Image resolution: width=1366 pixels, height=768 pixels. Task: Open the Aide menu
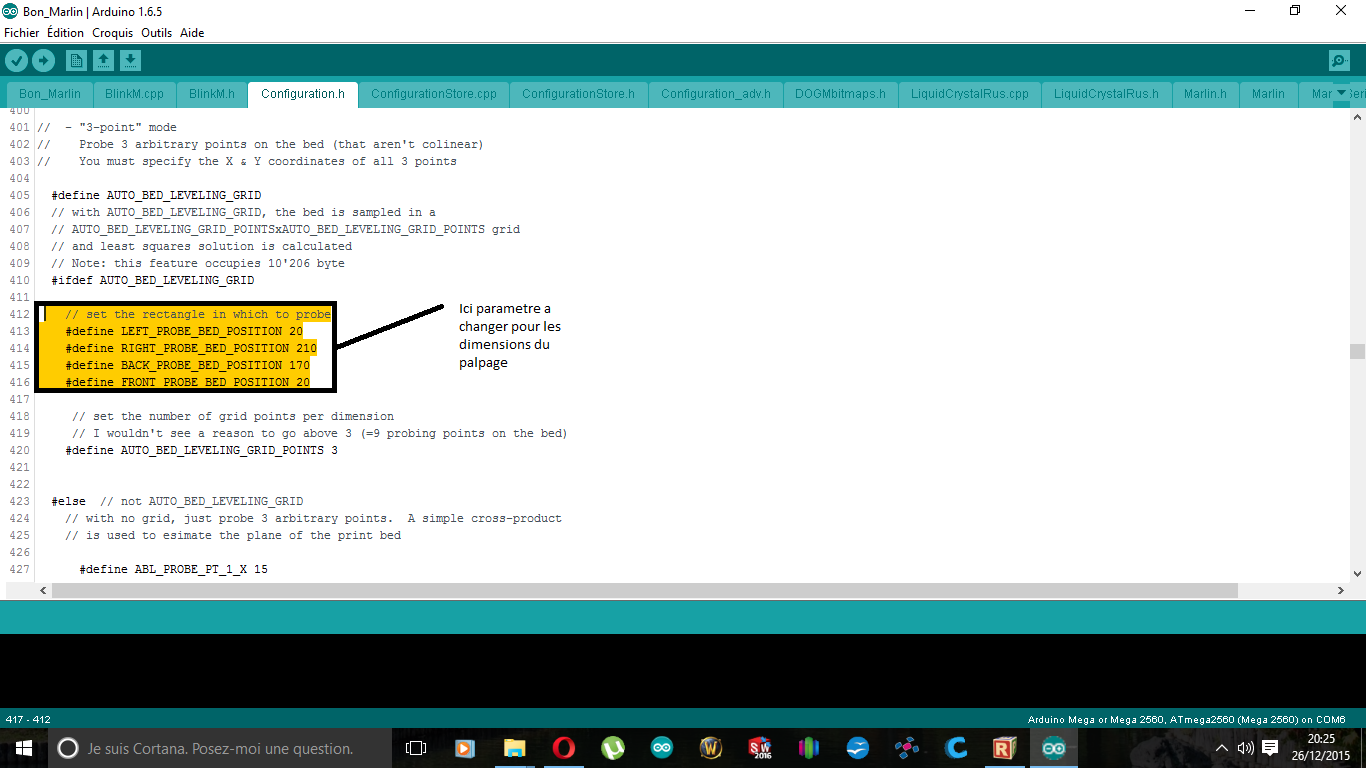click(x=192, y=33)
